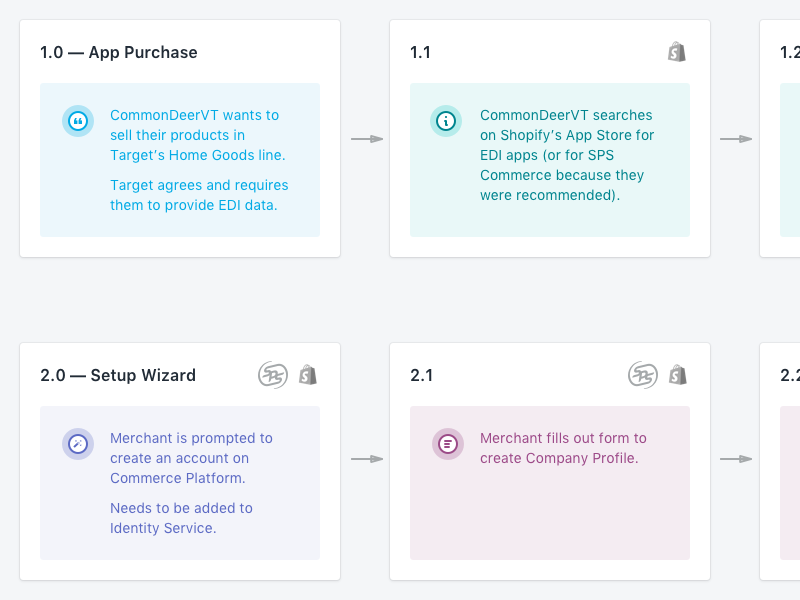Click the SPS Commerce logo on card 2.0
Image resolution: width=800 pixels, height=600 pixels.
[273, 375]
